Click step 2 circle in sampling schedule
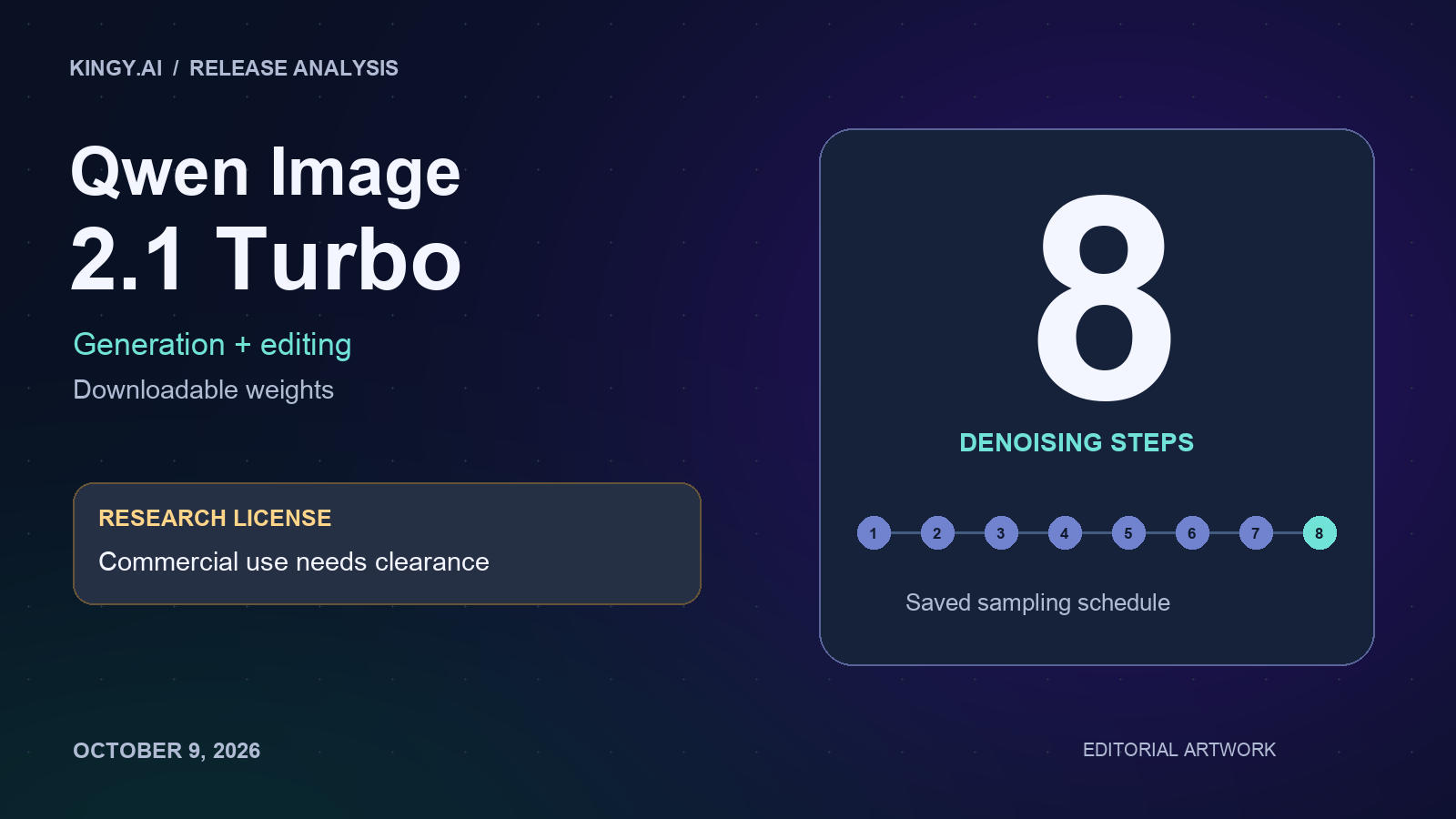1456x819 pixels. coord(937,533)
